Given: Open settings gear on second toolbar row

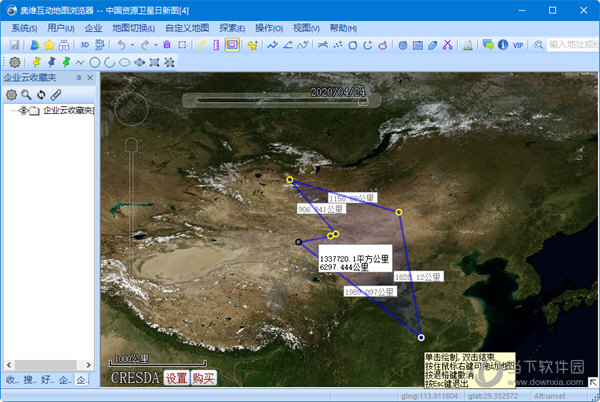Looking at the screenshot, I should point(15,62).
